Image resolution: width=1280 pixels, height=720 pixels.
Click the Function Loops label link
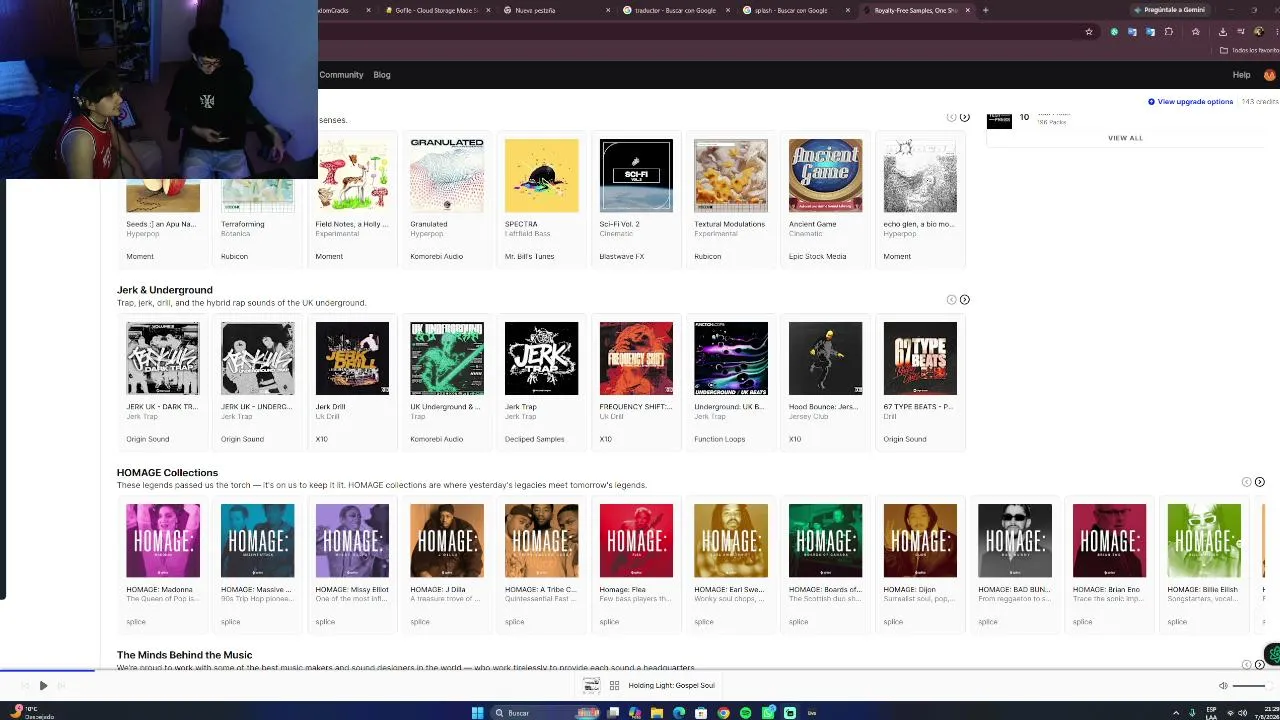point(719,439)
